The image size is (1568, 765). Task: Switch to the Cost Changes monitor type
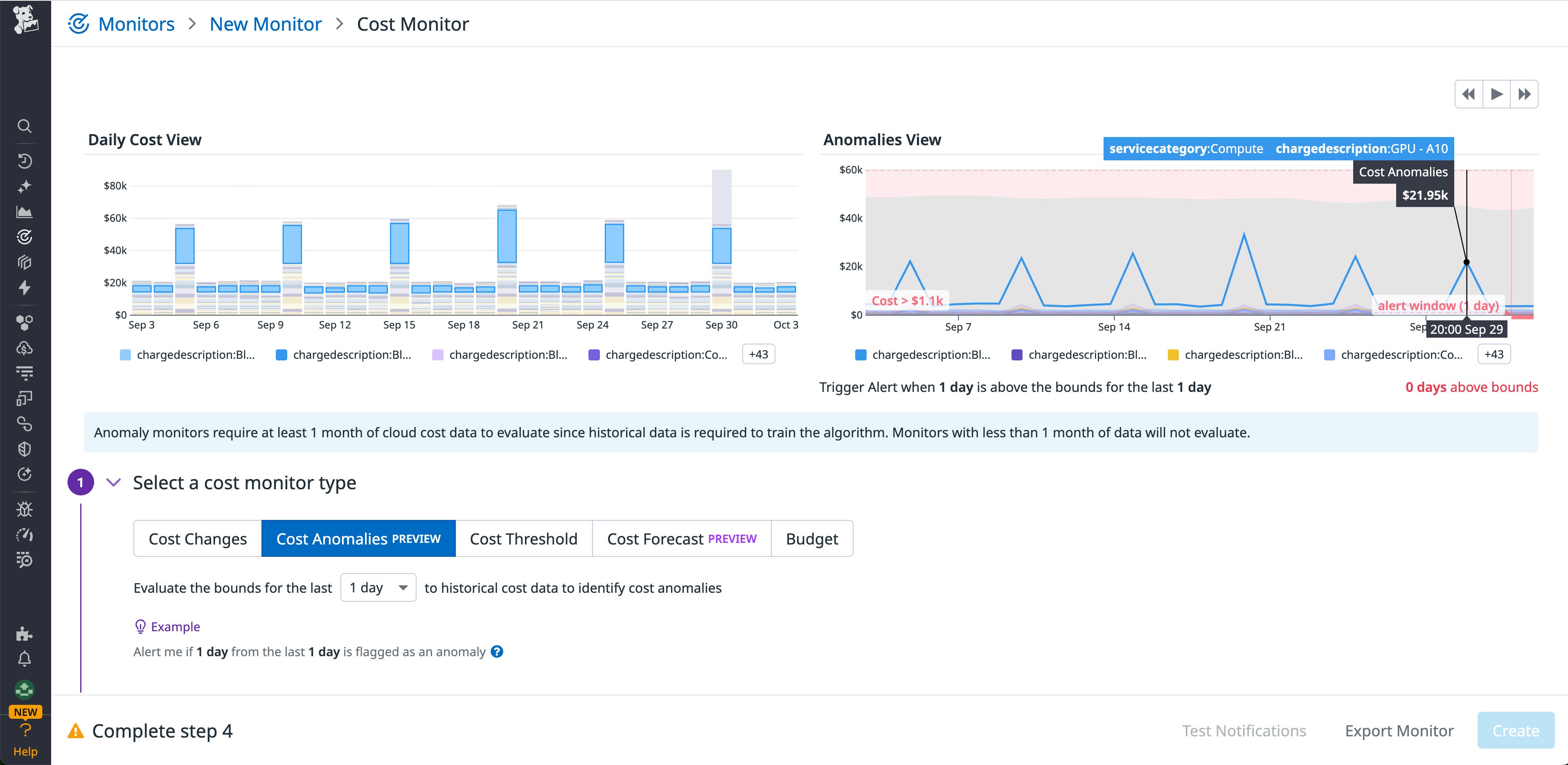(196, 538)
